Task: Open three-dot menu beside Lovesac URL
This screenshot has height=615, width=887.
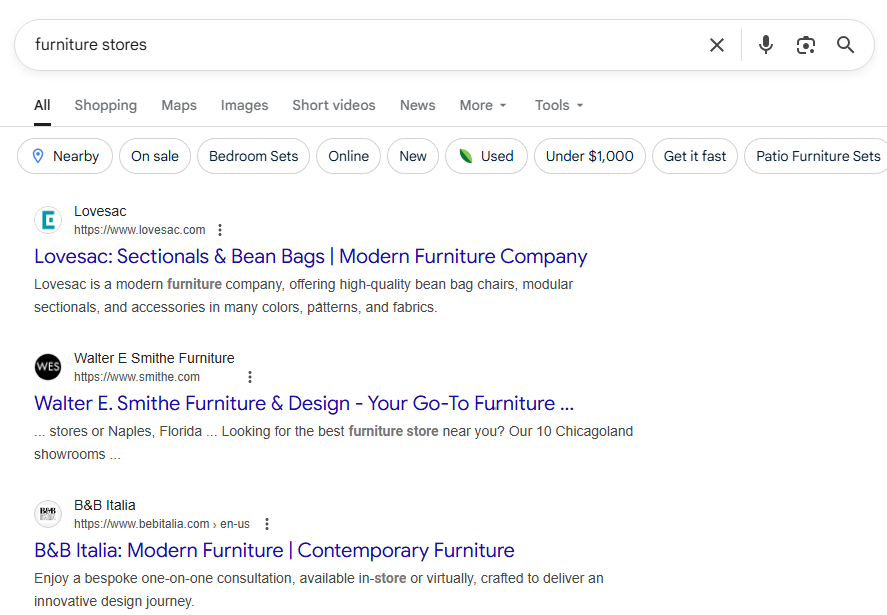Action: pyautogui.click(x=221, y=230)
